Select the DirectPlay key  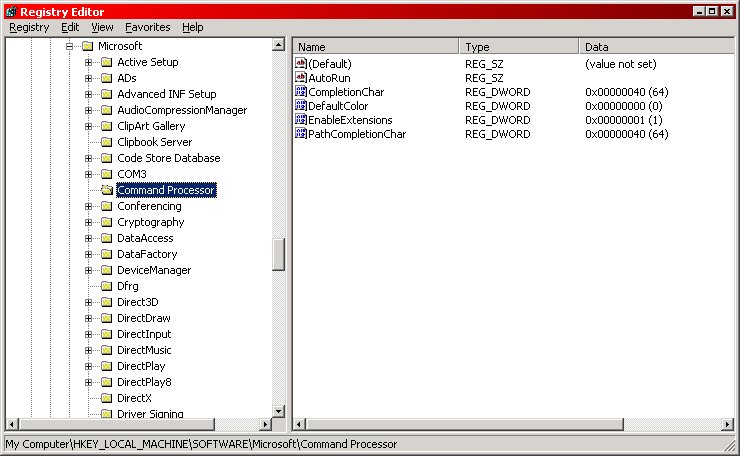coord(141,366)
